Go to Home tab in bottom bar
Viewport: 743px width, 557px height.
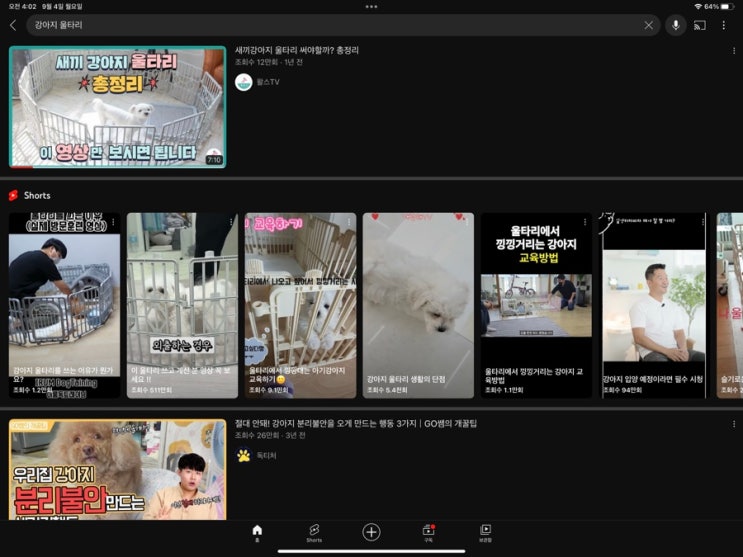[257, 533]
